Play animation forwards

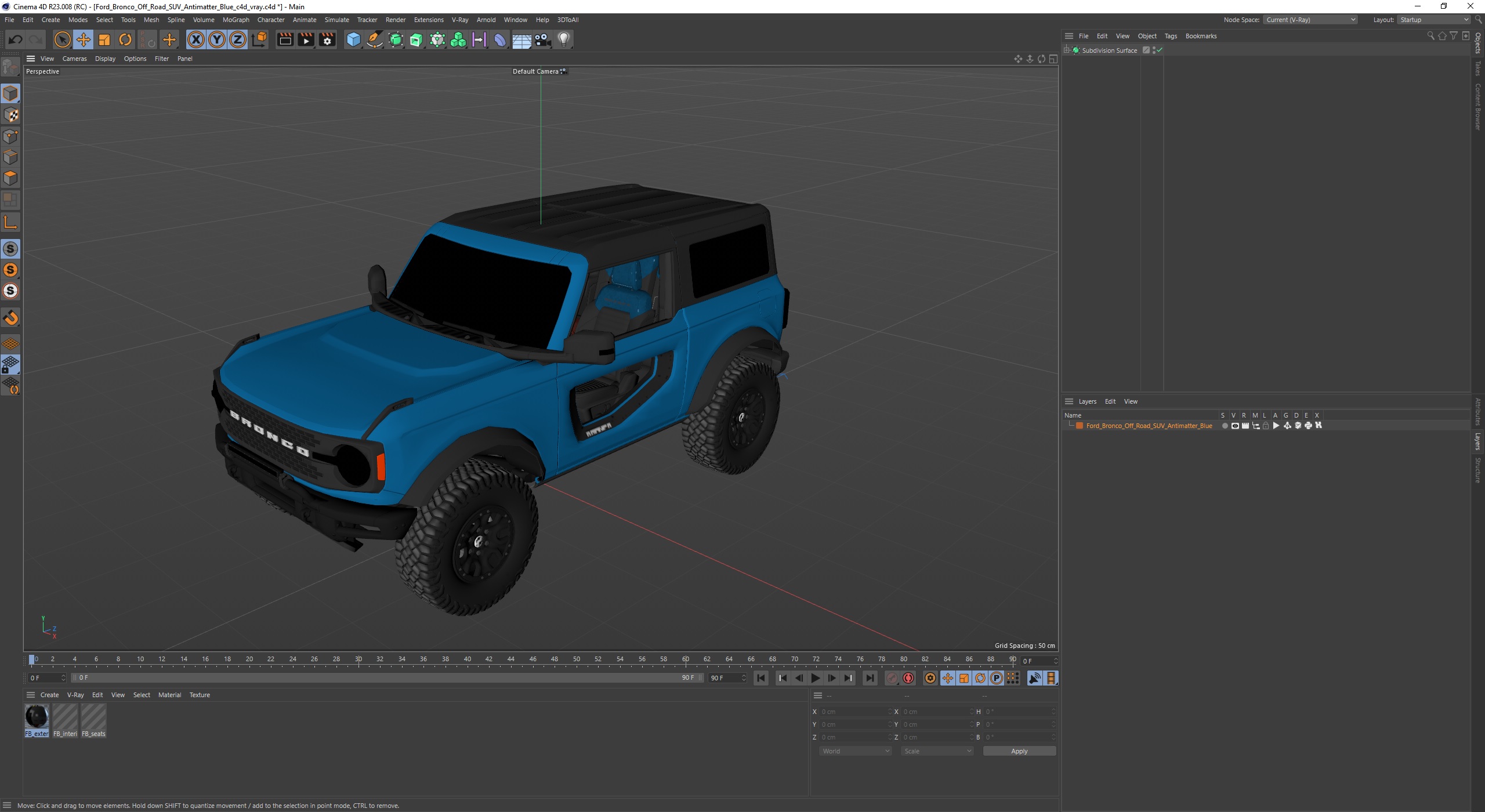[x=815, y=678]
